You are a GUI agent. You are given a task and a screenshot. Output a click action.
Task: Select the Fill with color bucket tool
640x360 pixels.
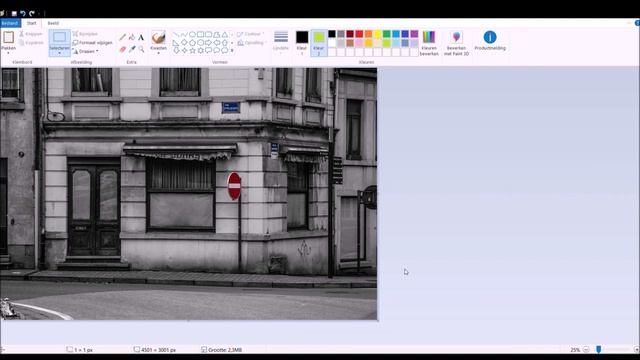(x=132, y=38)
